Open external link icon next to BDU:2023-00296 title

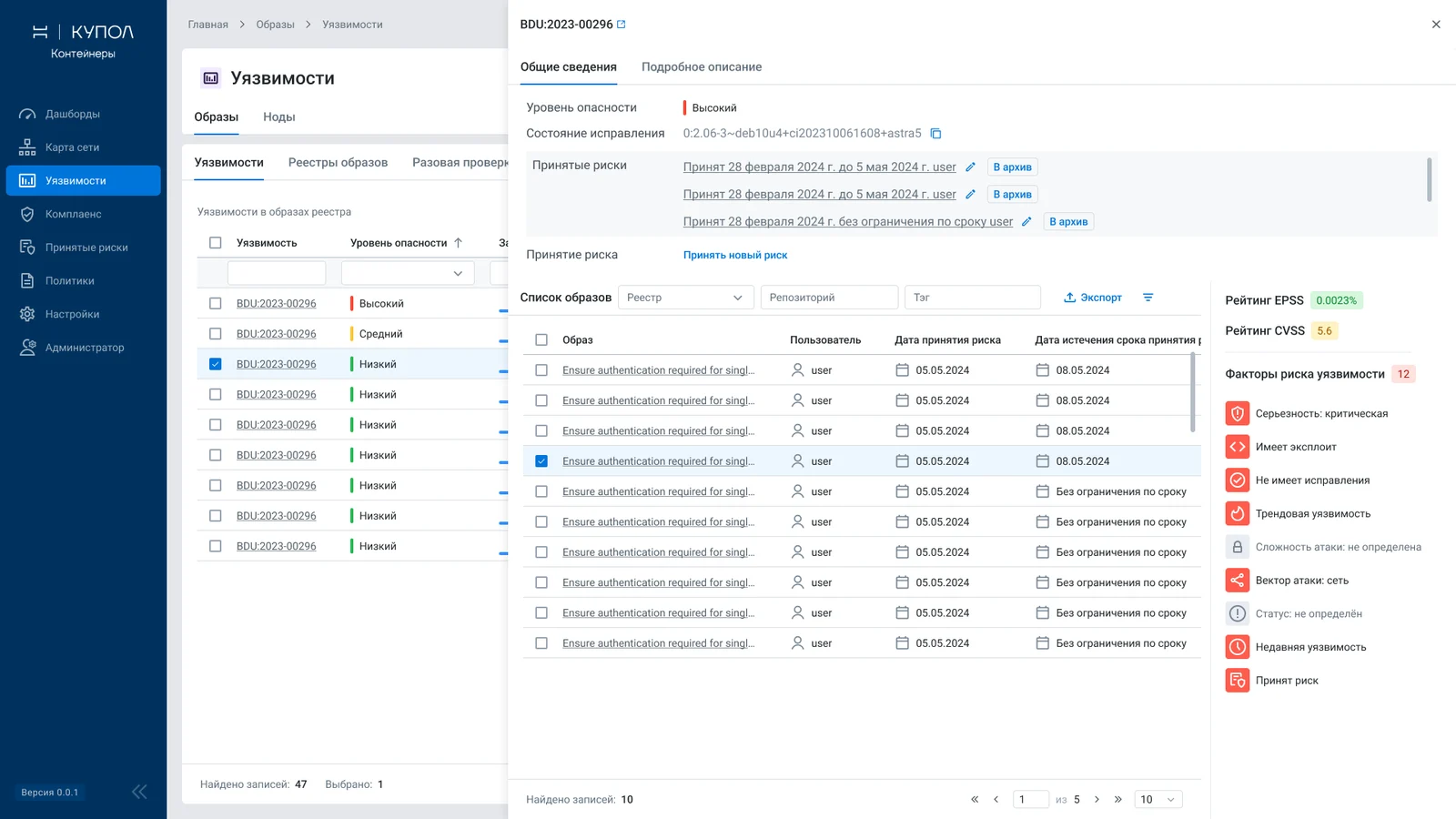click(x=622, y=25)
